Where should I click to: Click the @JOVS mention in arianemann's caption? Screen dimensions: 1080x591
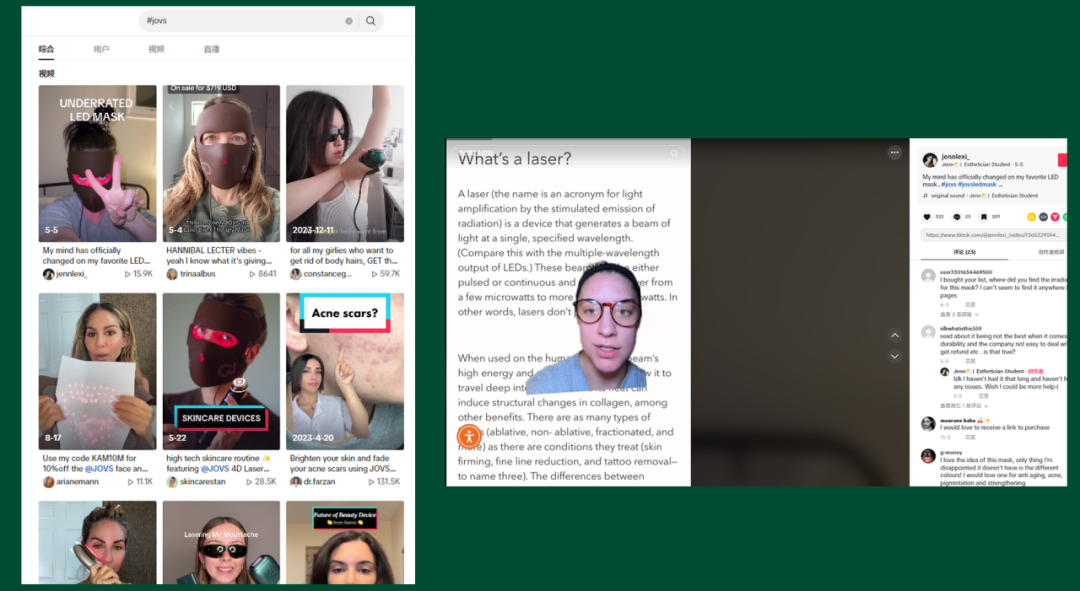tap(98, 468)
